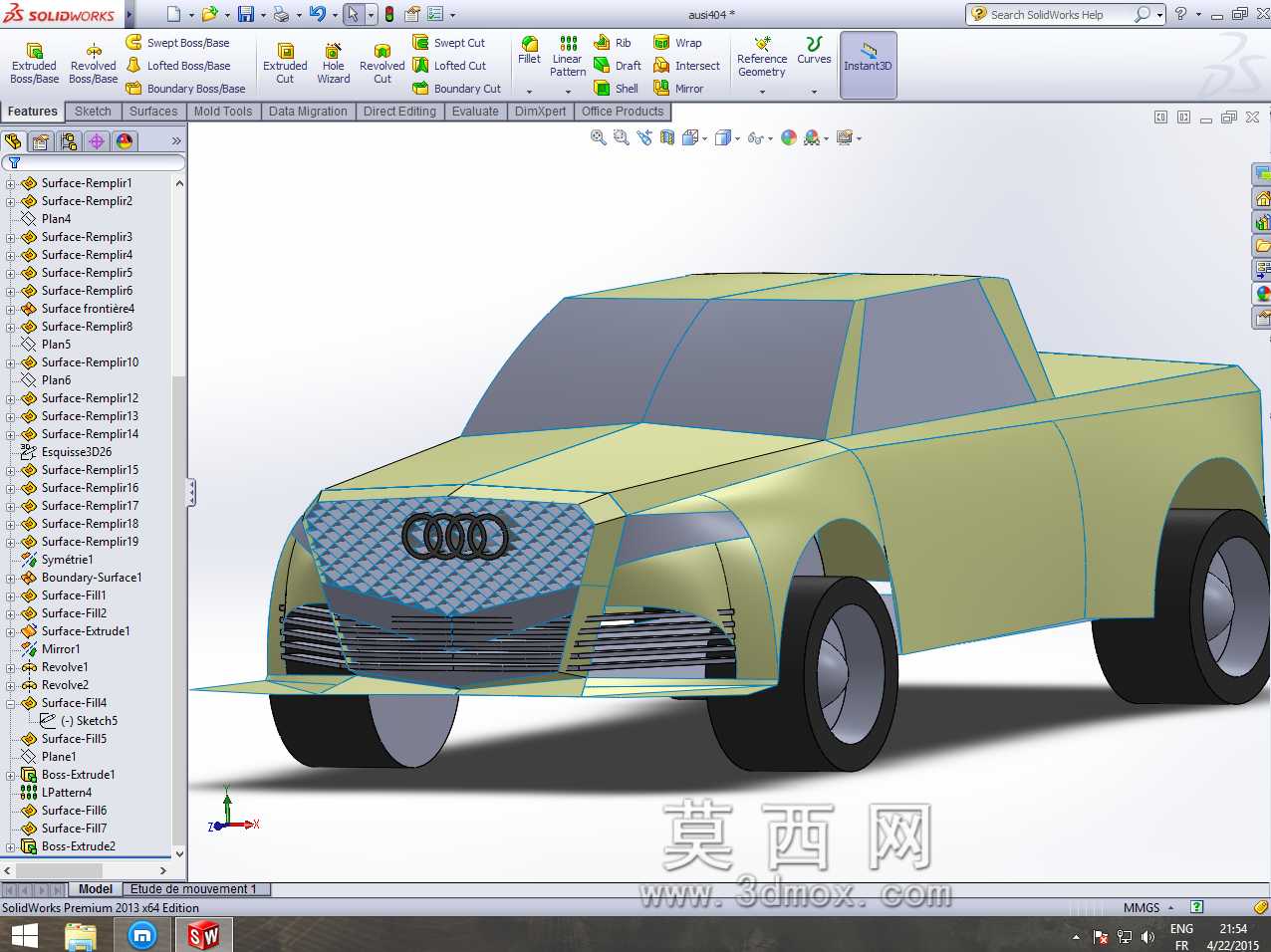Expand the Surface-Remplir10 feature
The image size is (1271, 952).
tap(11, 362)
